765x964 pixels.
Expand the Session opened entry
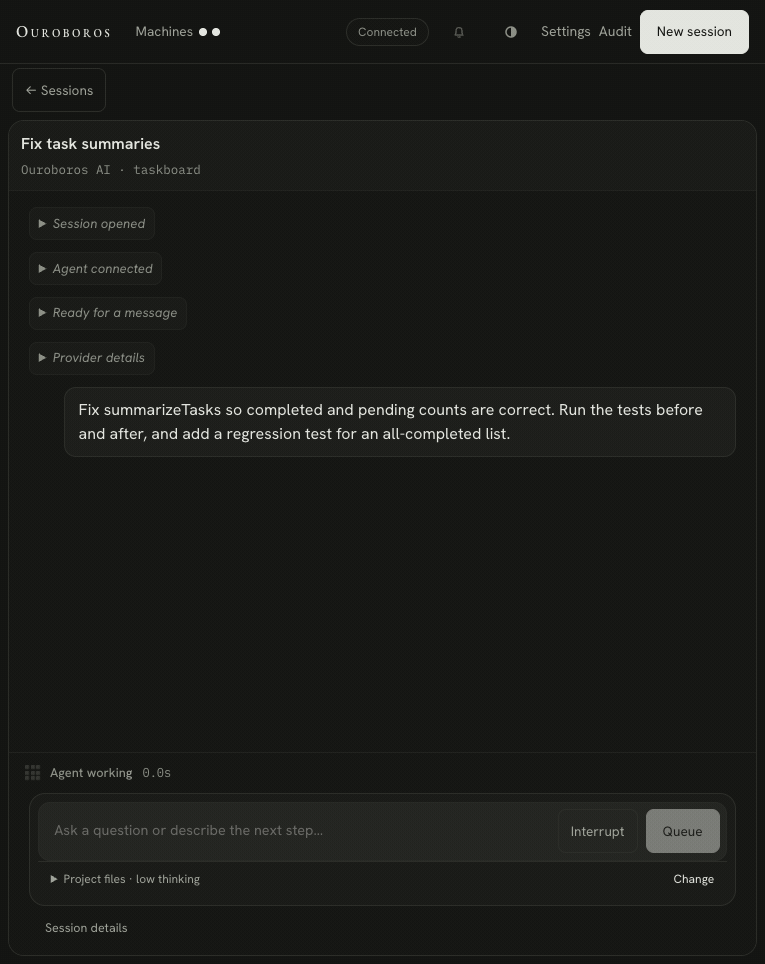coord(92,224)
